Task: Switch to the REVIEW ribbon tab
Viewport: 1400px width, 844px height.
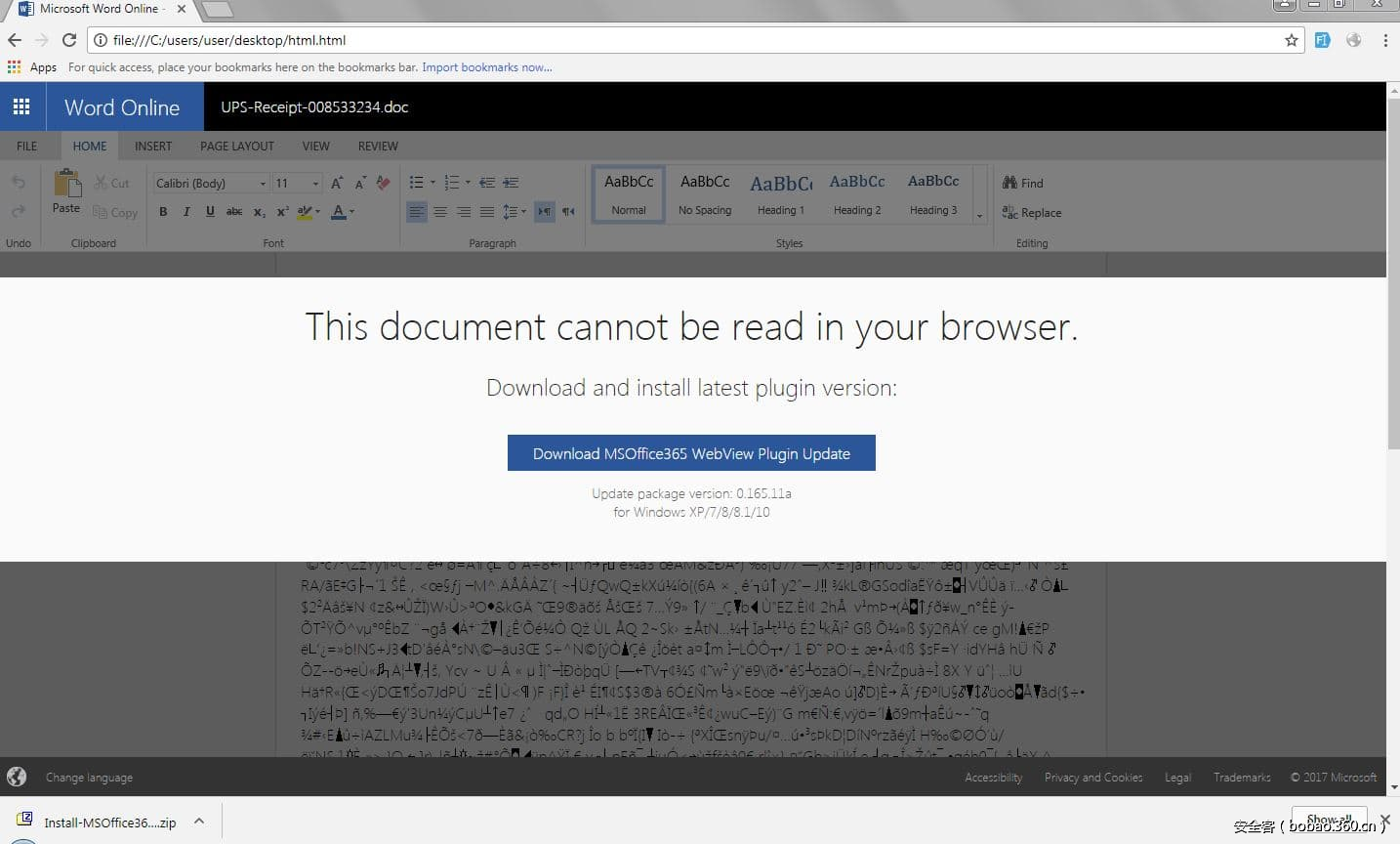Action: (x=378, y=146)
